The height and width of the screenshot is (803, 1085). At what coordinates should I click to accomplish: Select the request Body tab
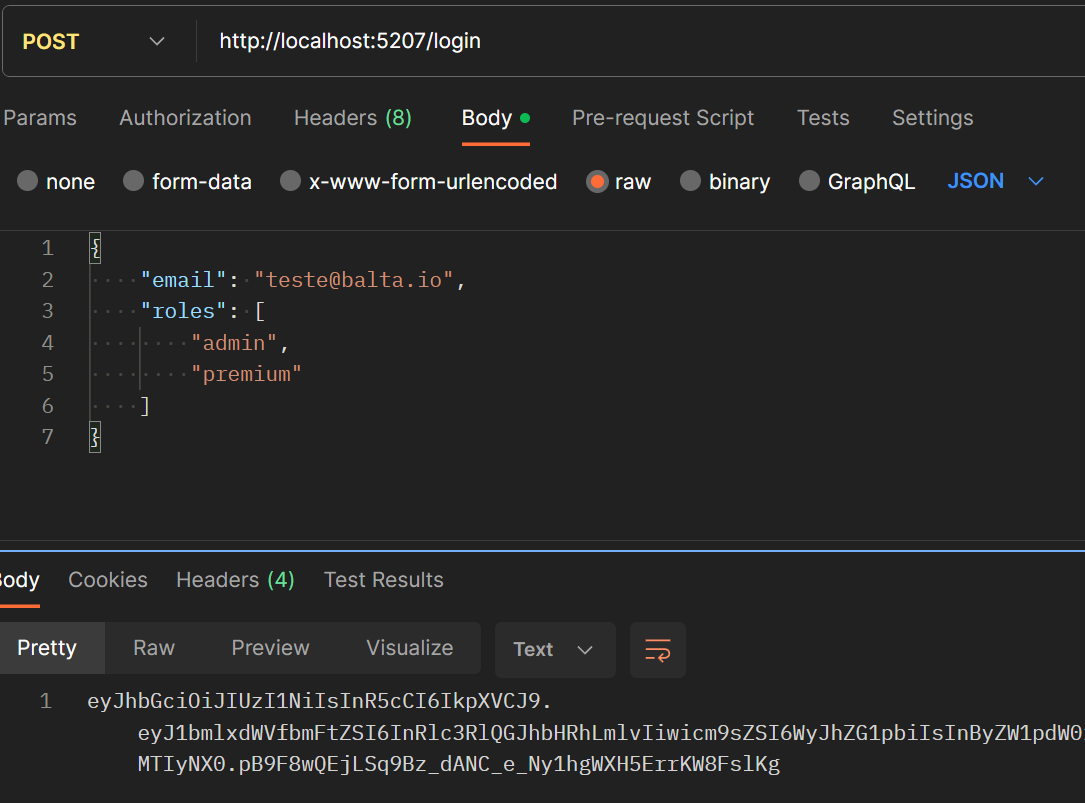[x=495, y=118]
